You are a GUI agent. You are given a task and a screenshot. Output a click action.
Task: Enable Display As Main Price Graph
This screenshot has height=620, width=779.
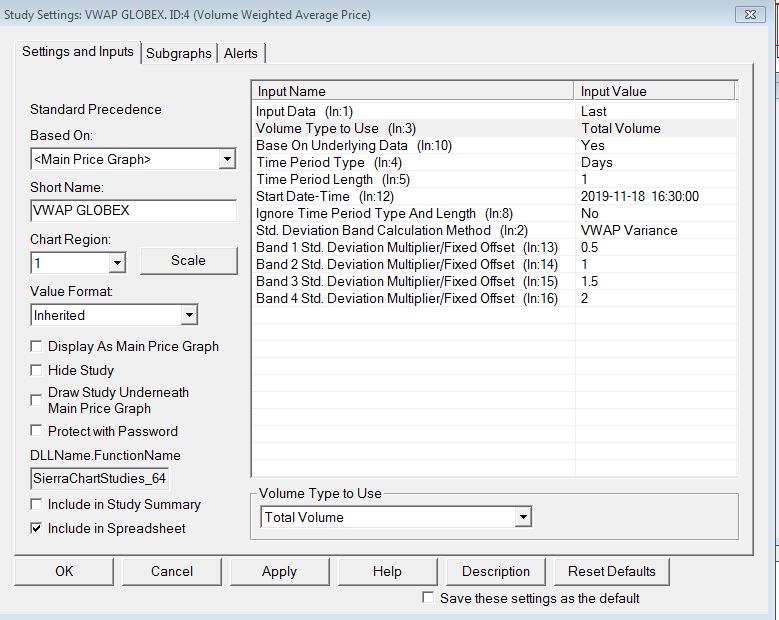(x=38, y=346)
